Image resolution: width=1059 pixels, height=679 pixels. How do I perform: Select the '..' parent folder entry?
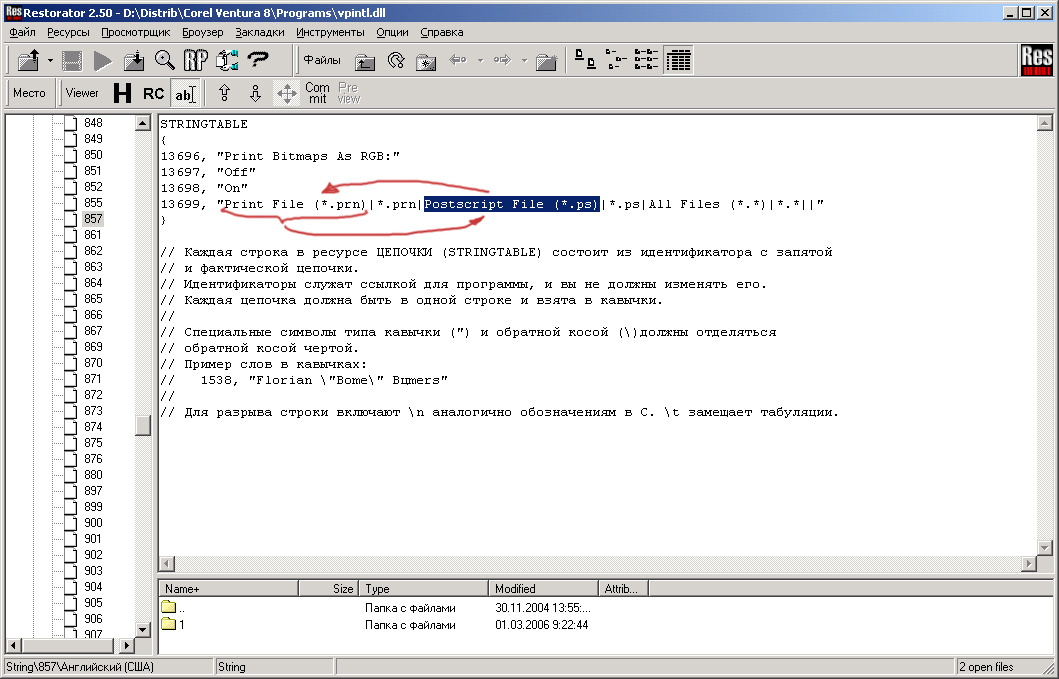click(x=174, y=607)
